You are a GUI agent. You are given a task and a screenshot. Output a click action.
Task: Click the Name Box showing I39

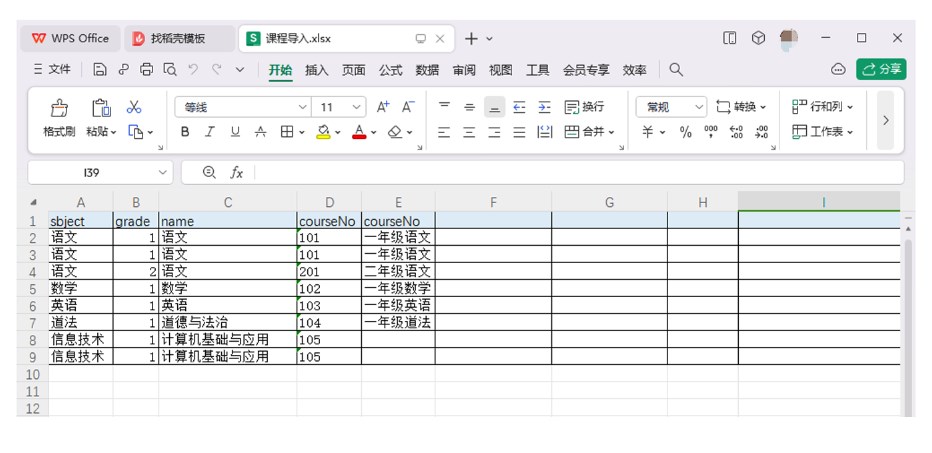pos(90,172)
